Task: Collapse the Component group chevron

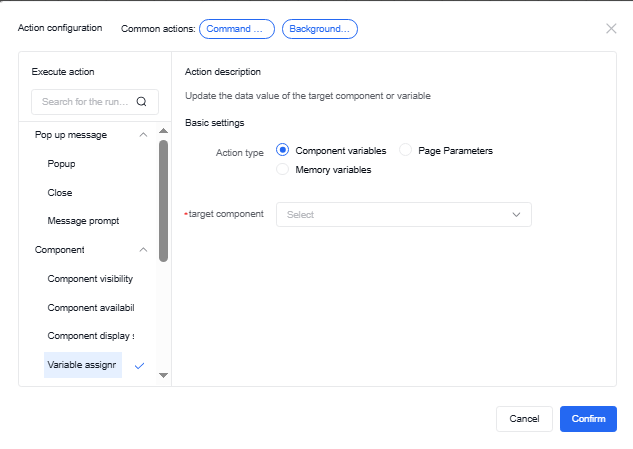Action: (143, 250)
